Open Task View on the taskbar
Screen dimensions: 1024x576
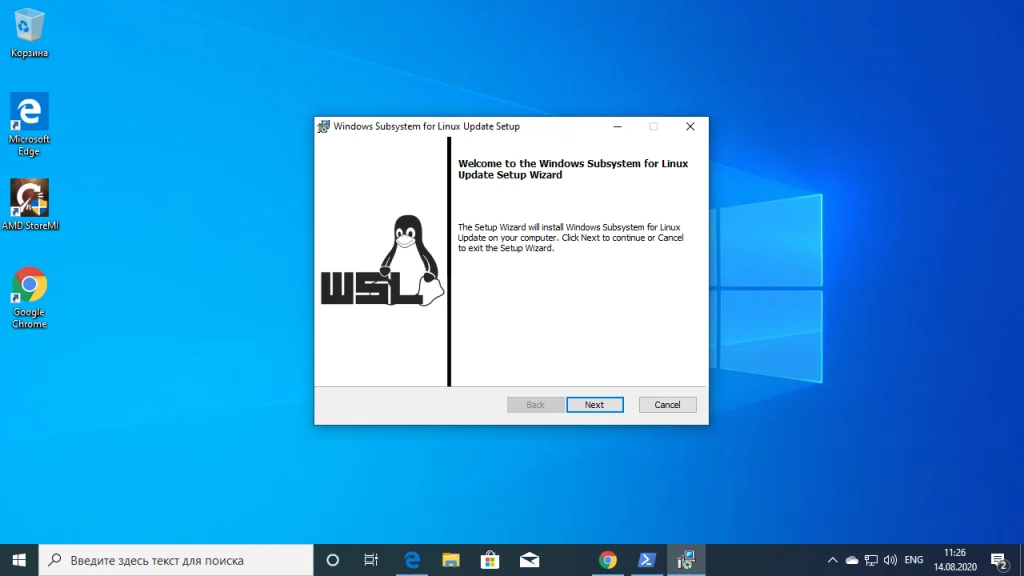[x=371, y=560]
